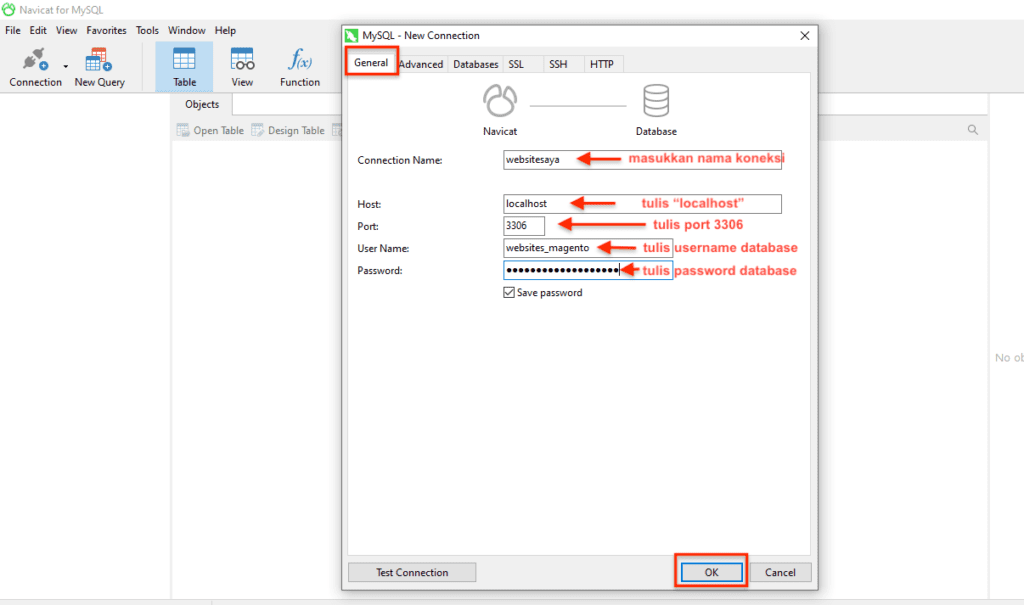Click the Test Connection button

tap(411, 572)
